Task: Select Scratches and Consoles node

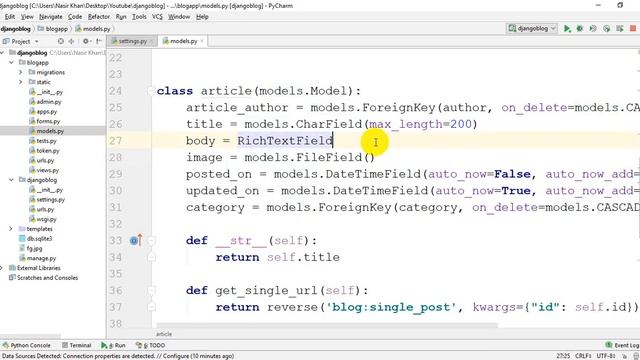Action: point(43,278)
